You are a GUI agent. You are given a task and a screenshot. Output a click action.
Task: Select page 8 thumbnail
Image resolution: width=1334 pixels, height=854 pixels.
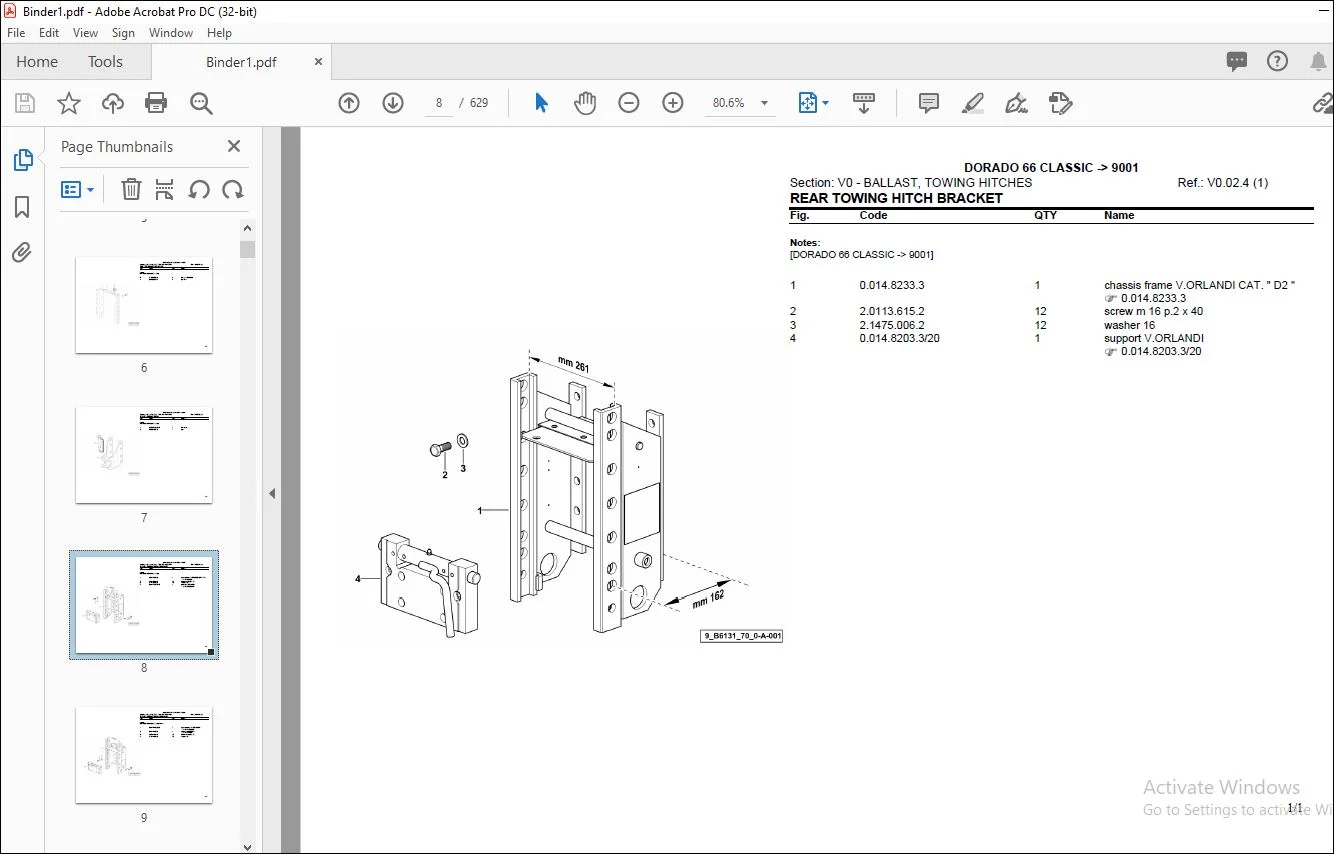click(144, 605)
